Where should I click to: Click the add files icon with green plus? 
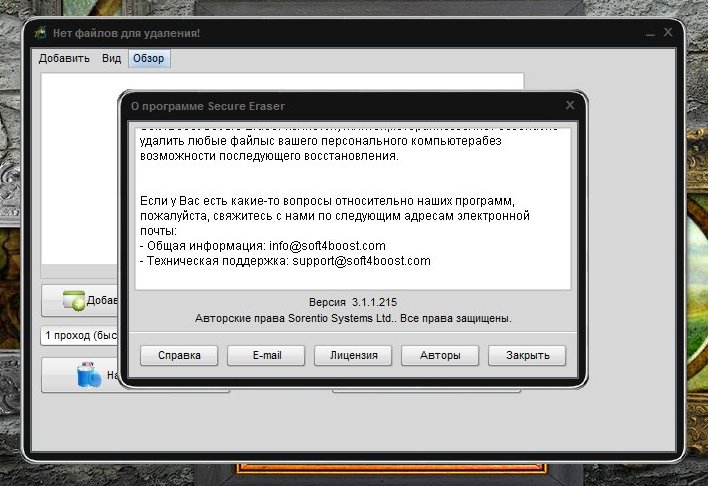click(x=74, y=300)
